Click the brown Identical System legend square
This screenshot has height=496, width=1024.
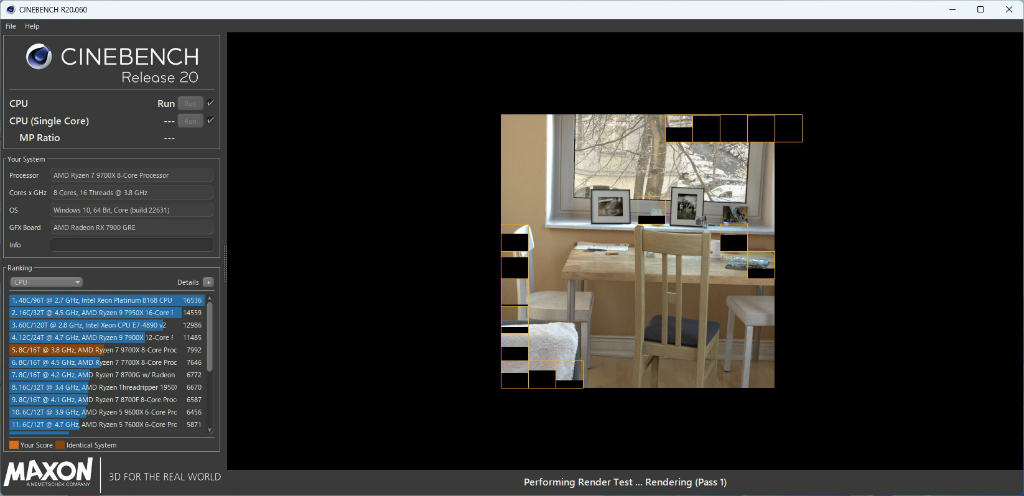pyautogui.click(x=60, y=445)
